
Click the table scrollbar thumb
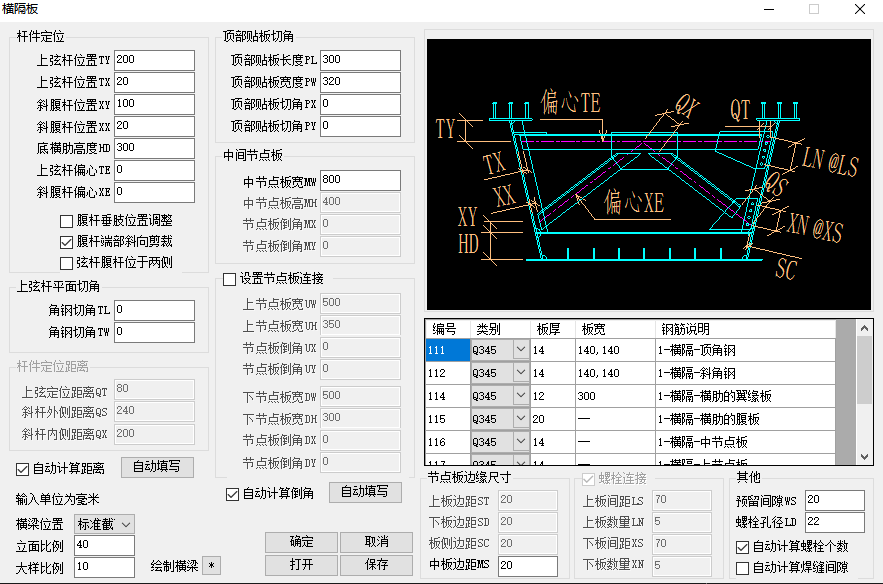(x=864, y=369)
